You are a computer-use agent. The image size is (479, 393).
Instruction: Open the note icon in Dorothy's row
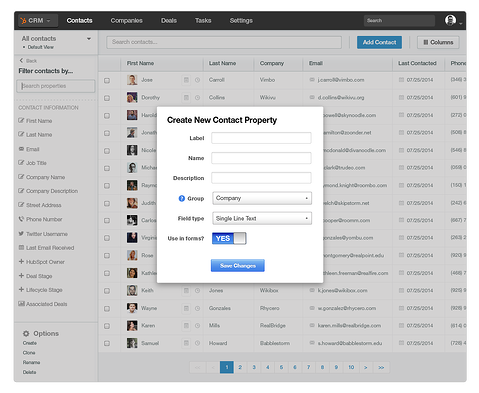click(x=186, y=98)
